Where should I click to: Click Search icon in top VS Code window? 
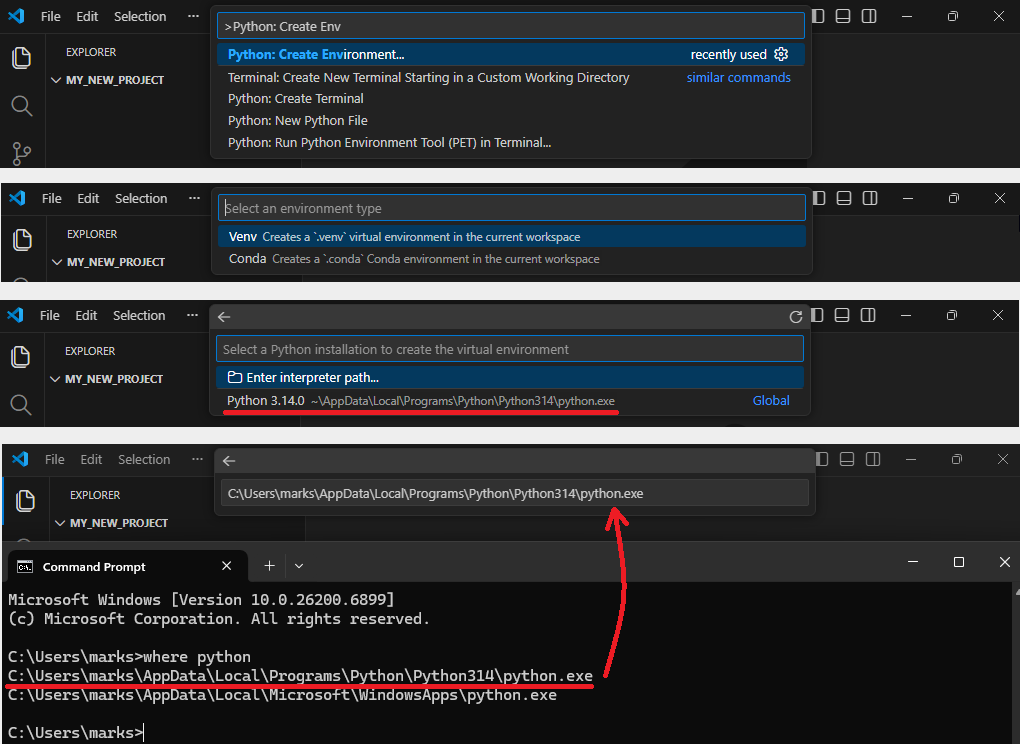pyautogui.click(x=21, y=105)
